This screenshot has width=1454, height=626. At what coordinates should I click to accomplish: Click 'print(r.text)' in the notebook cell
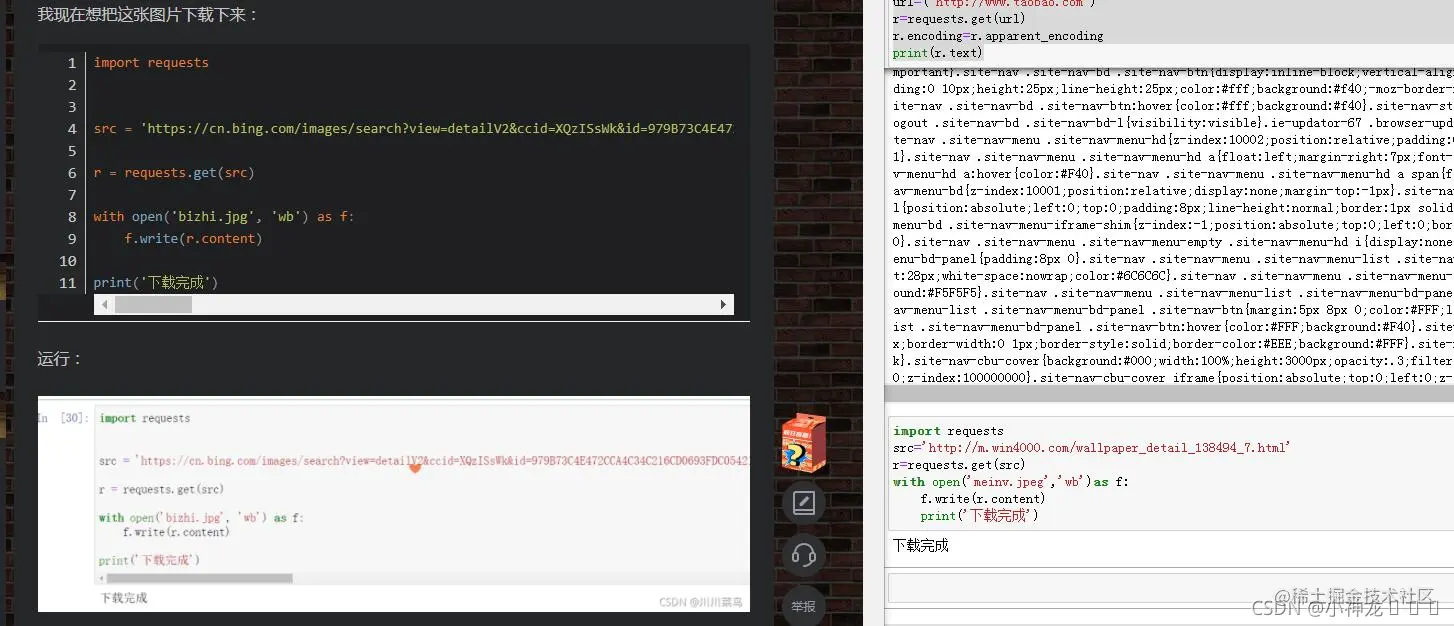(x=938, y=53)
